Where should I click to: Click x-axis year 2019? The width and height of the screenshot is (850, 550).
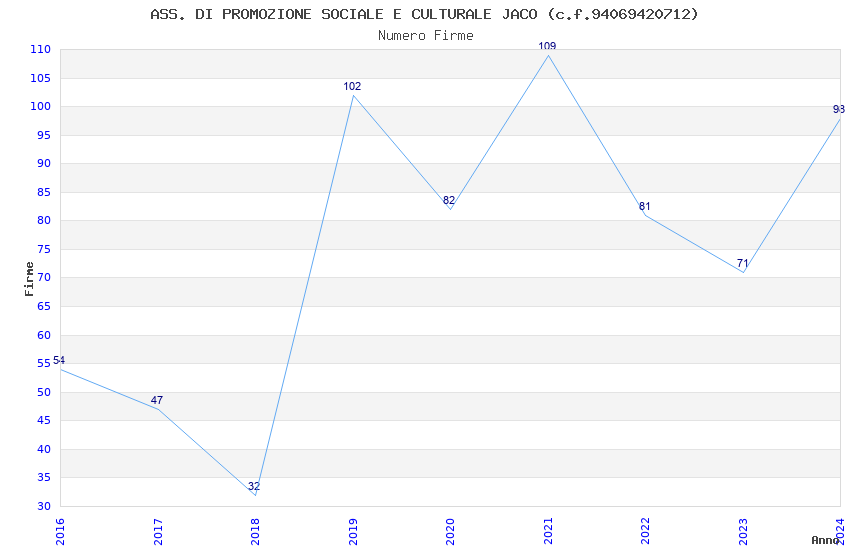point(353,532)
